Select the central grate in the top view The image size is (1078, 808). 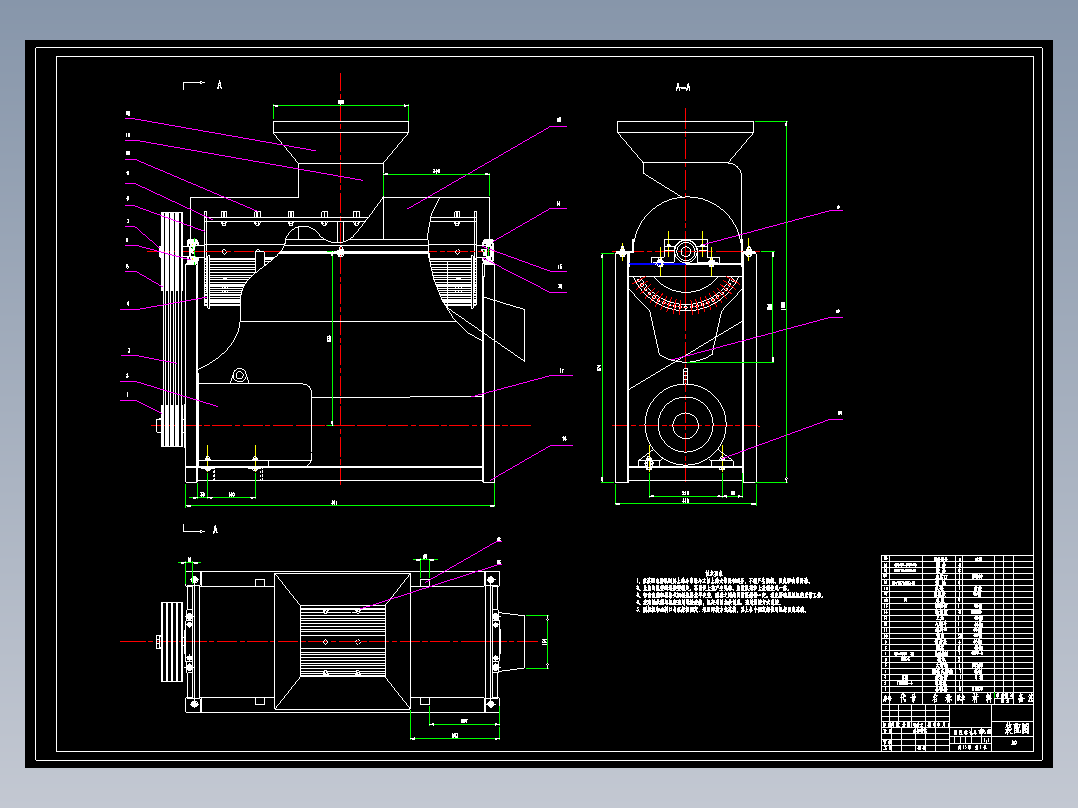pyautogui.click(x=342, y=642)
